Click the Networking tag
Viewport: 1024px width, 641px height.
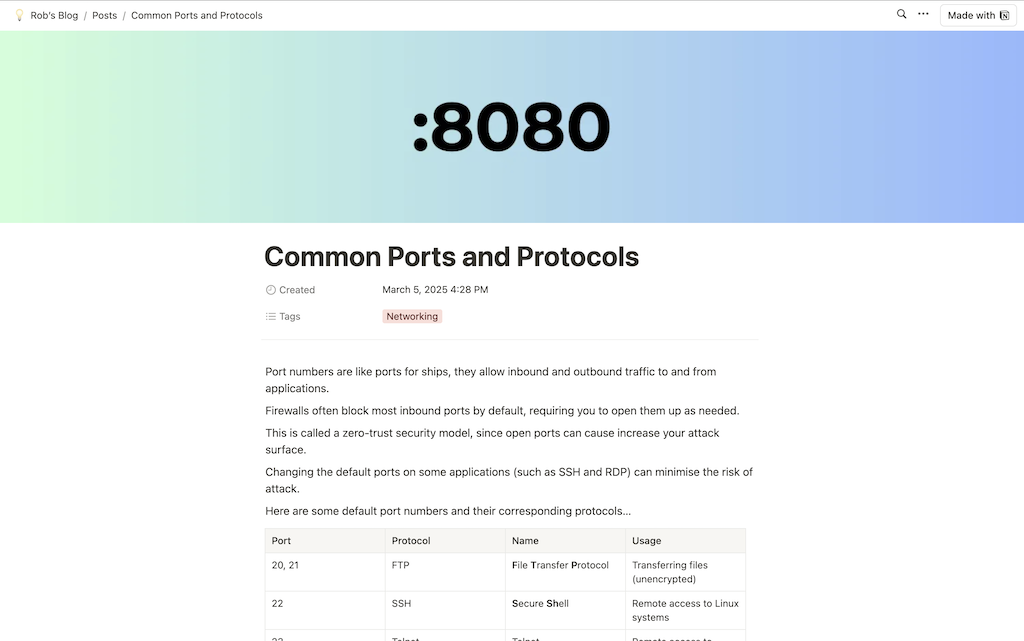tap(412, 316)
